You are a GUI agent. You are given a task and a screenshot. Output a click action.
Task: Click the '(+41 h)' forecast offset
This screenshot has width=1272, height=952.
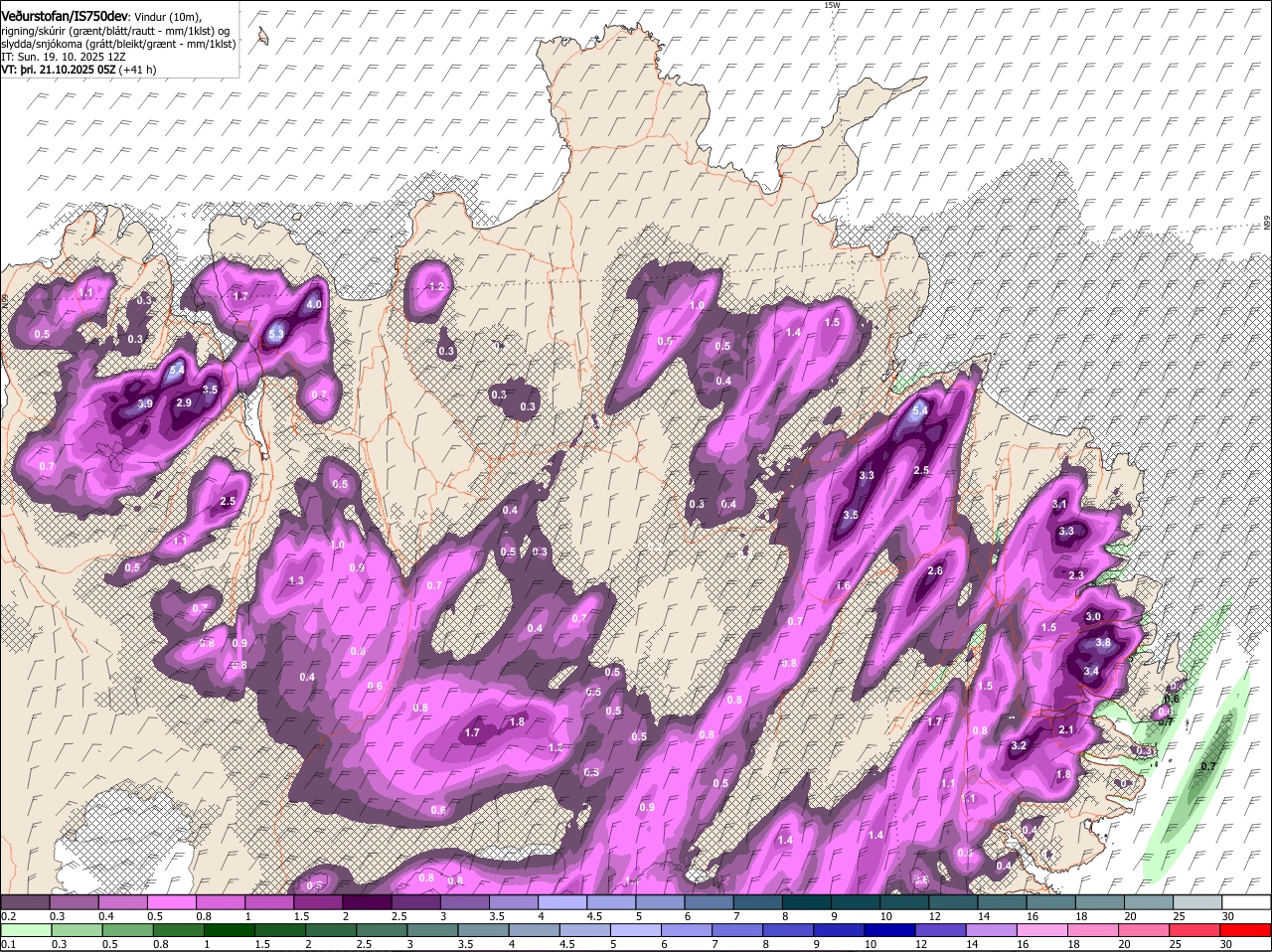137,70
